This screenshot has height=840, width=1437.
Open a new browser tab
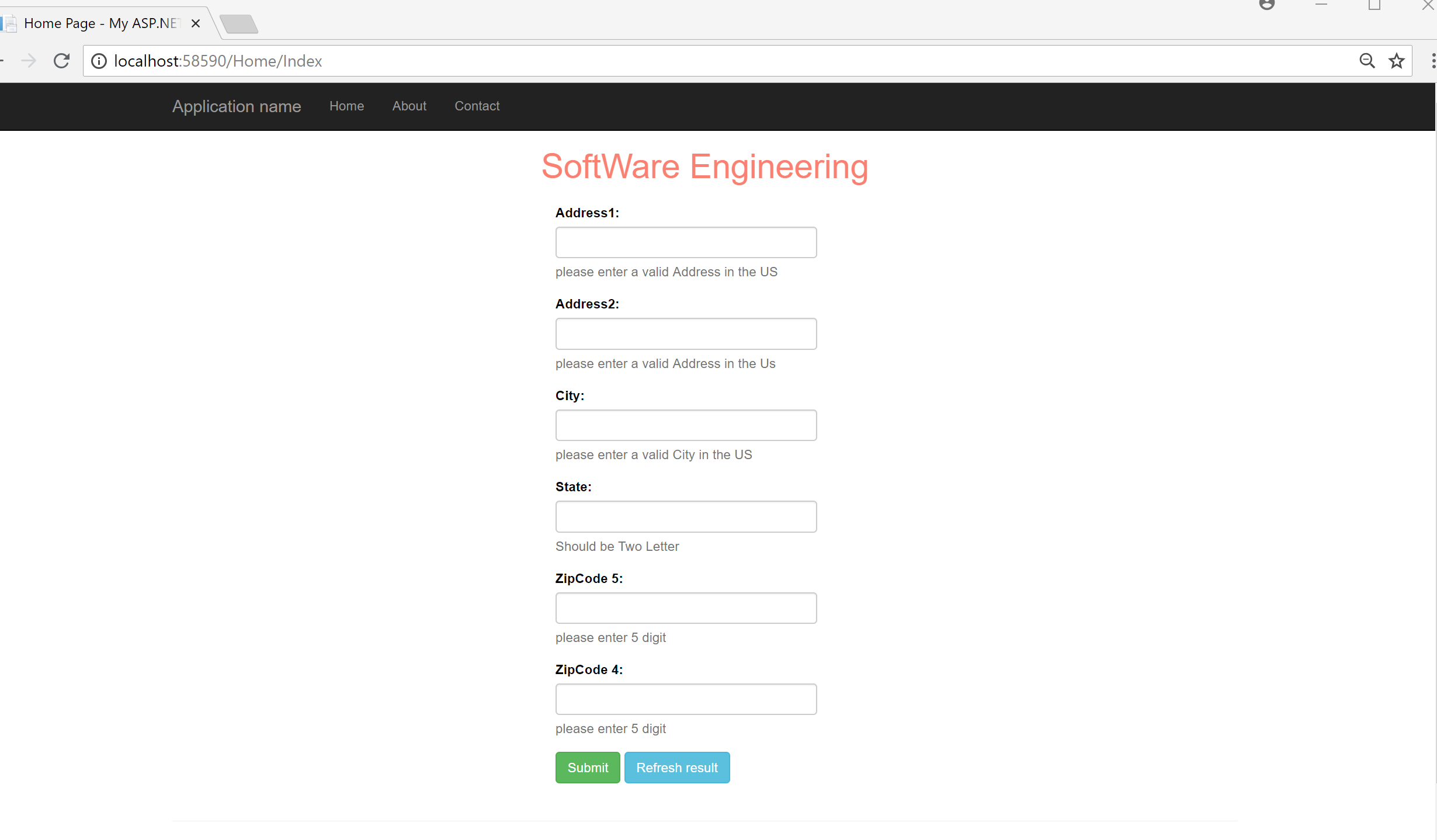(239, 24)
